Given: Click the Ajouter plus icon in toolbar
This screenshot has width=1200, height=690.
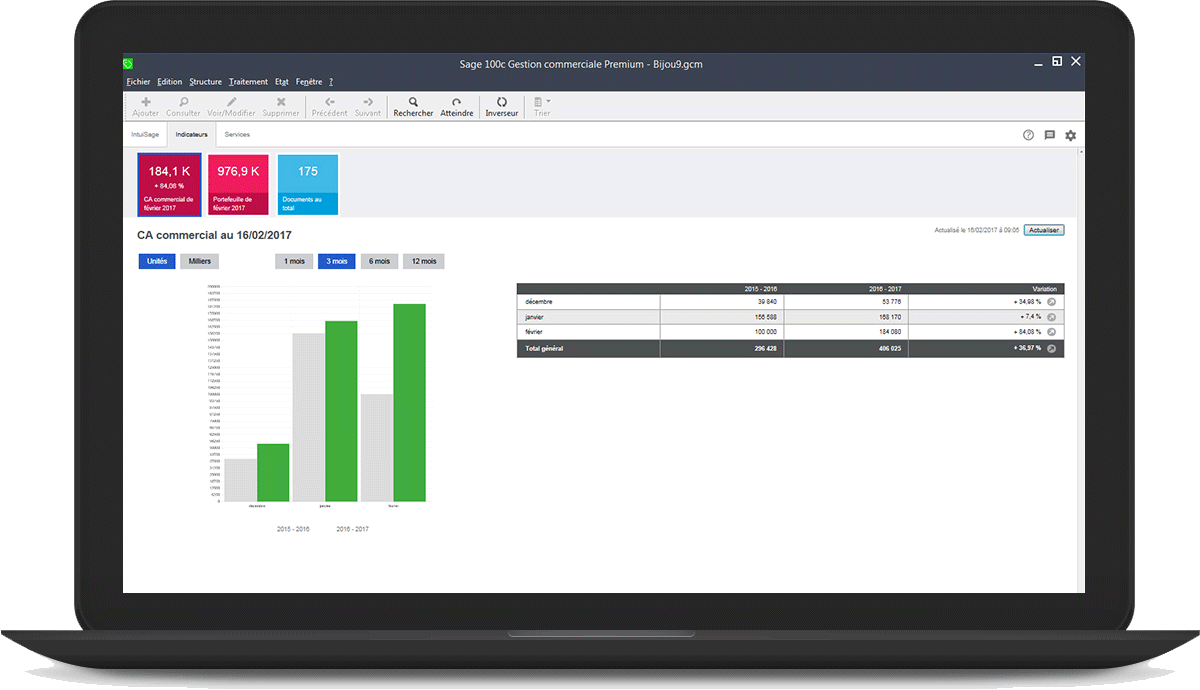Looking at the screenshot, I should (x=146, y=102).
